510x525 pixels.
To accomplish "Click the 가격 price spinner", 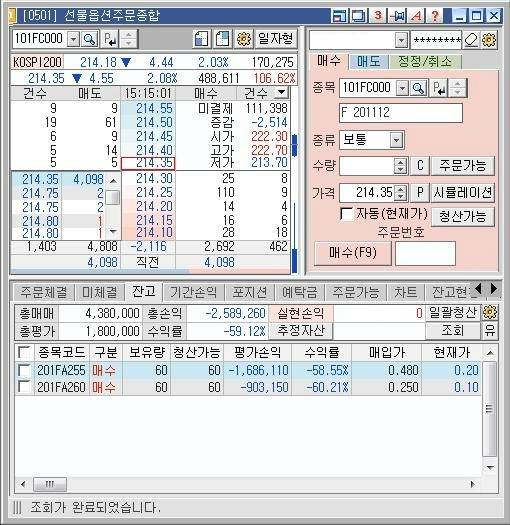I will [400, 193].
